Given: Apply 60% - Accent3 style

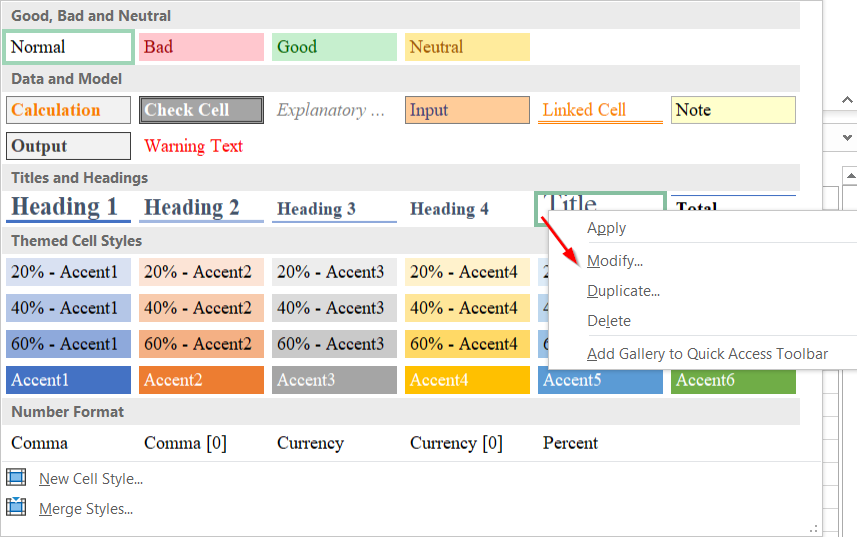Looking at the screenshot, I should tap(334, 344).
